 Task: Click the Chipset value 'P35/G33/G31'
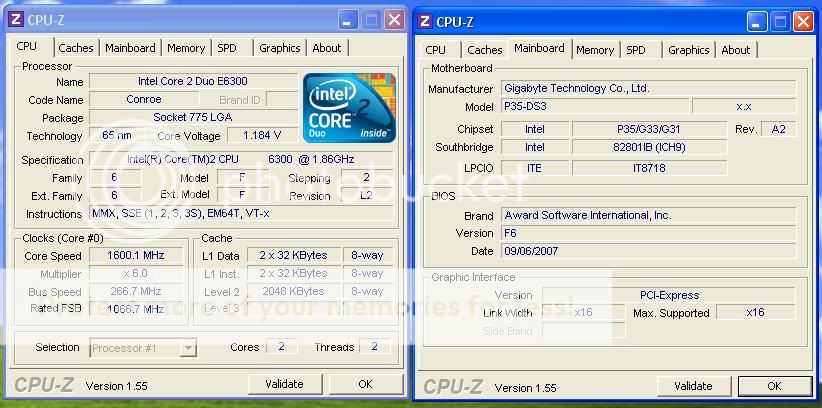[650, 129]
